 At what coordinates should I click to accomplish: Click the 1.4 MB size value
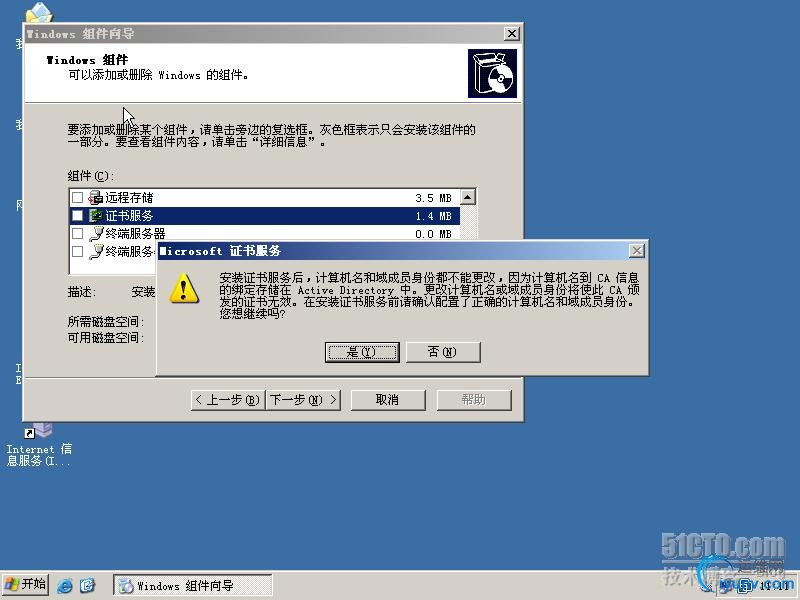click(x=433, y=216)
